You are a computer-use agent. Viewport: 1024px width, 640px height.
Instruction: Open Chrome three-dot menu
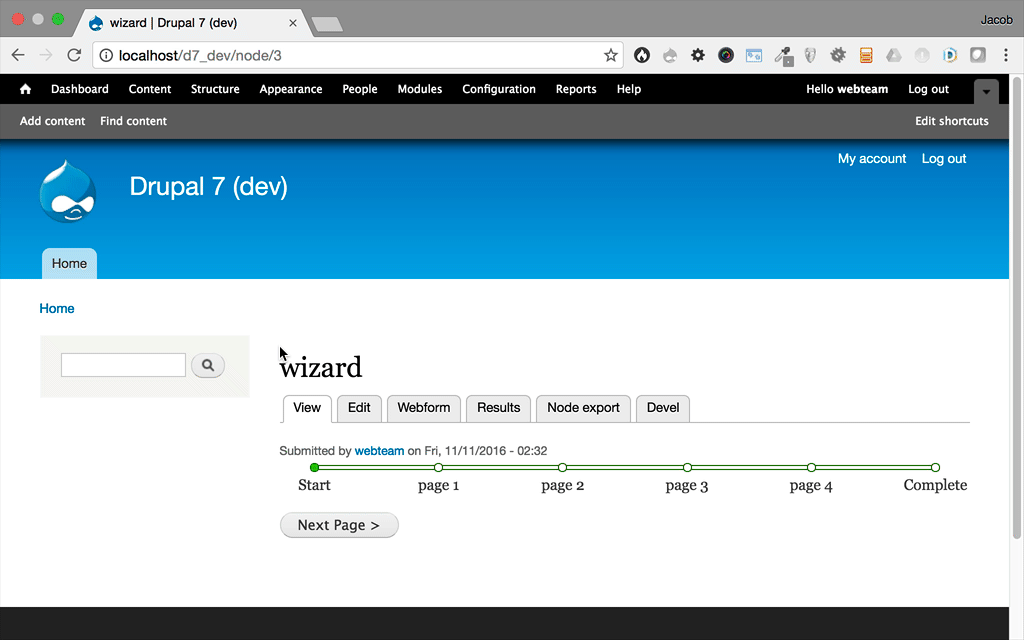click(x=1006, y=56)
